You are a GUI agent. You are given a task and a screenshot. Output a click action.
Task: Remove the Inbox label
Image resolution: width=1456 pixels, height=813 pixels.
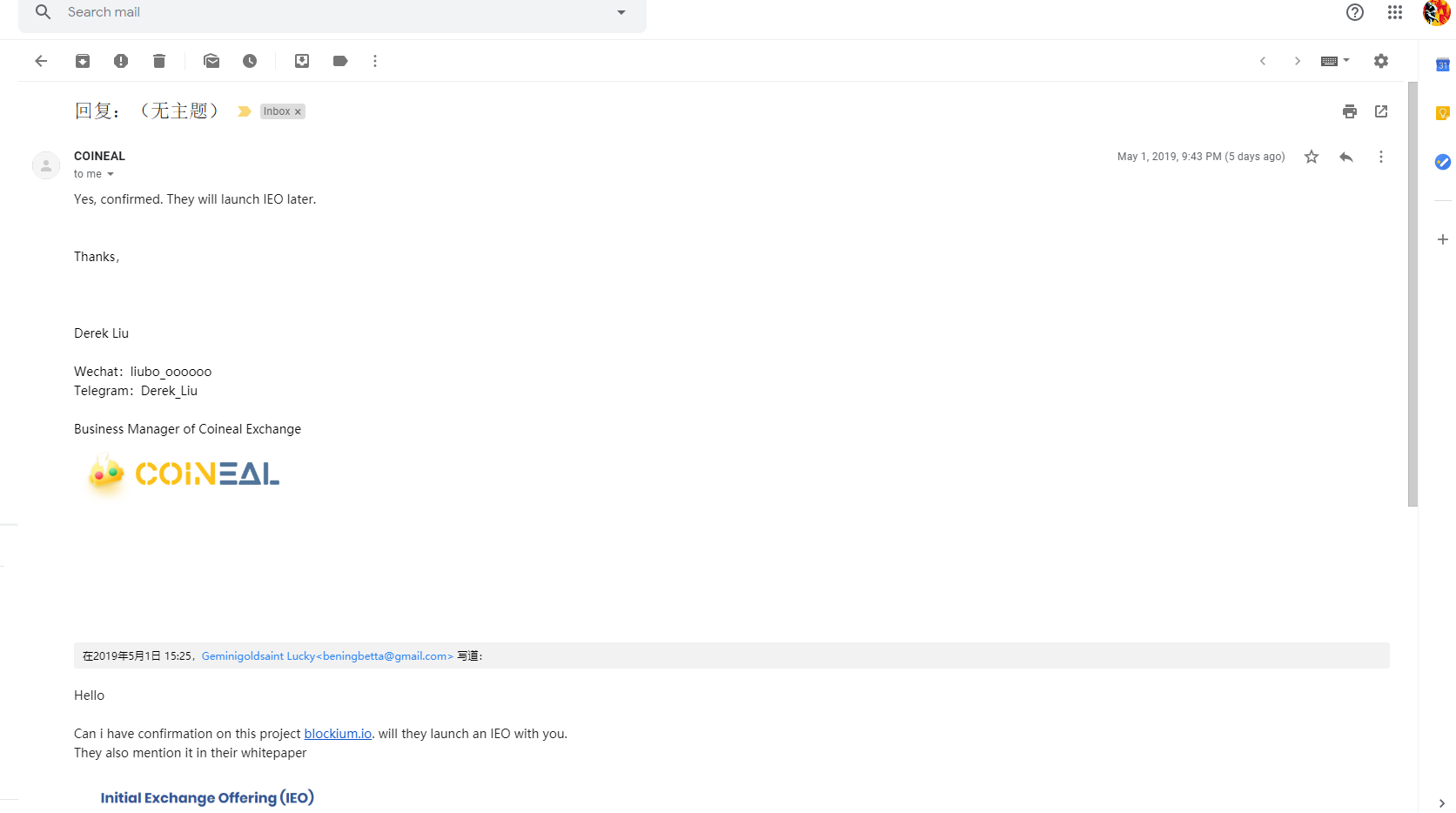pyautogui.click(x=298, y=111)
